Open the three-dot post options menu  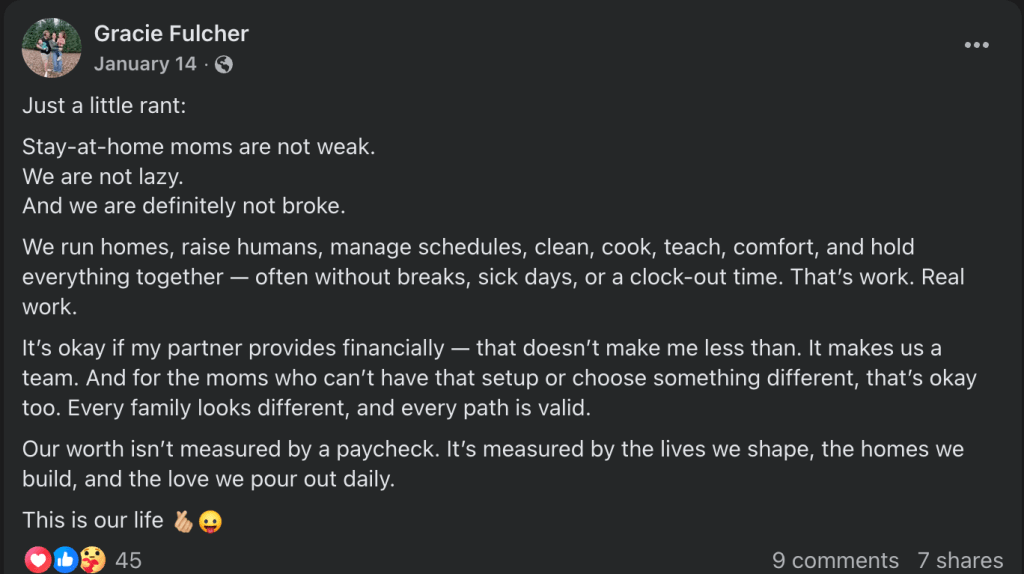point(976,46)
